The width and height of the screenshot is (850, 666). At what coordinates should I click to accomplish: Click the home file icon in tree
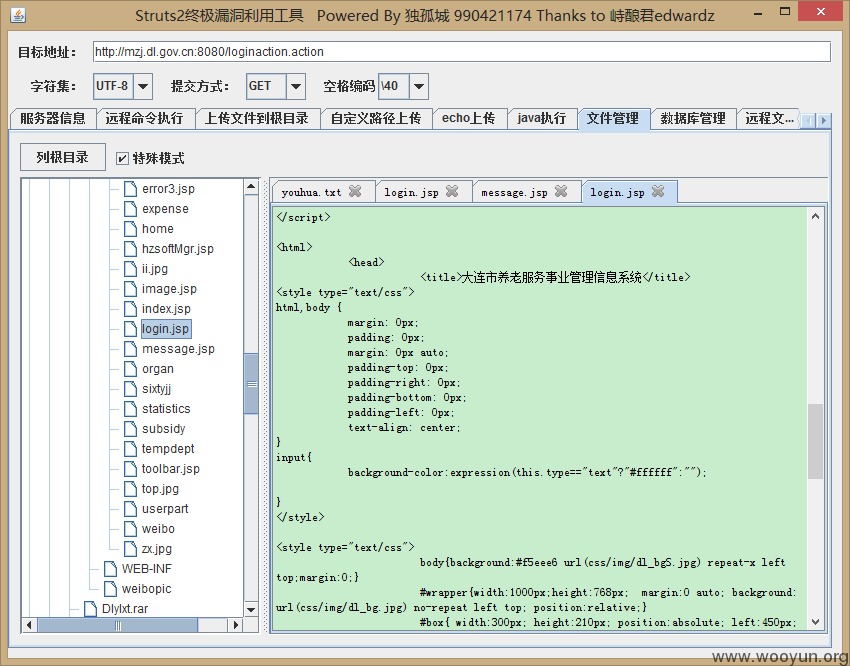tap(130, 229)
